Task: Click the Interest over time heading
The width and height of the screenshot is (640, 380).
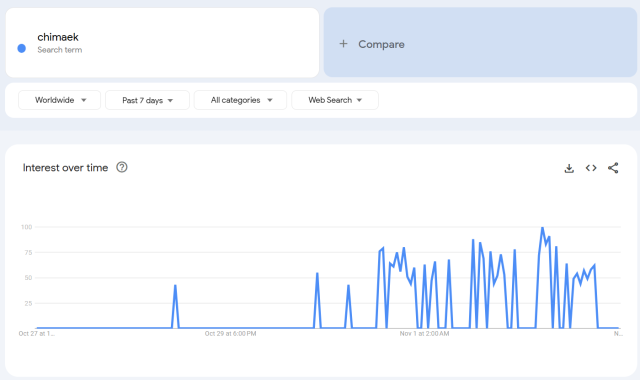Action: point(65,168)
